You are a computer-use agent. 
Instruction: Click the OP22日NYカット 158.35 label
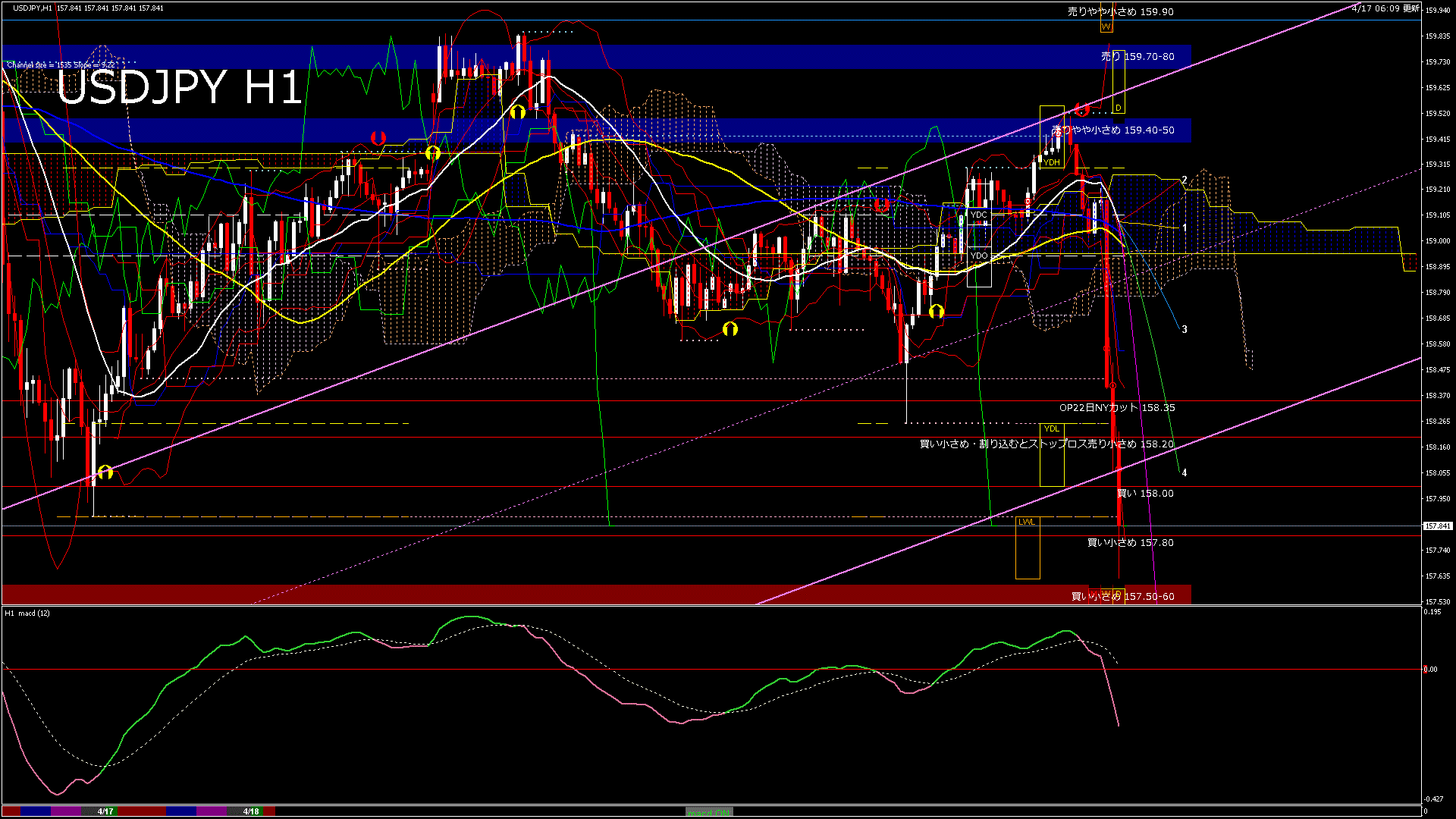click(x=1117, y=408)
